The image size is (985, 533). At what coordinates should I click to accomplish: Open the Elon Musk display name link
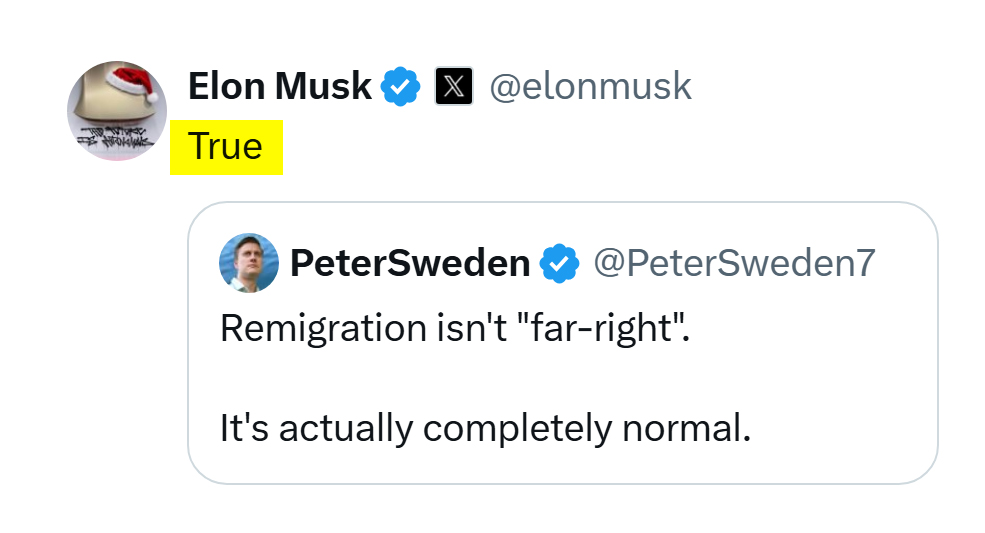[x=279, y=87]
